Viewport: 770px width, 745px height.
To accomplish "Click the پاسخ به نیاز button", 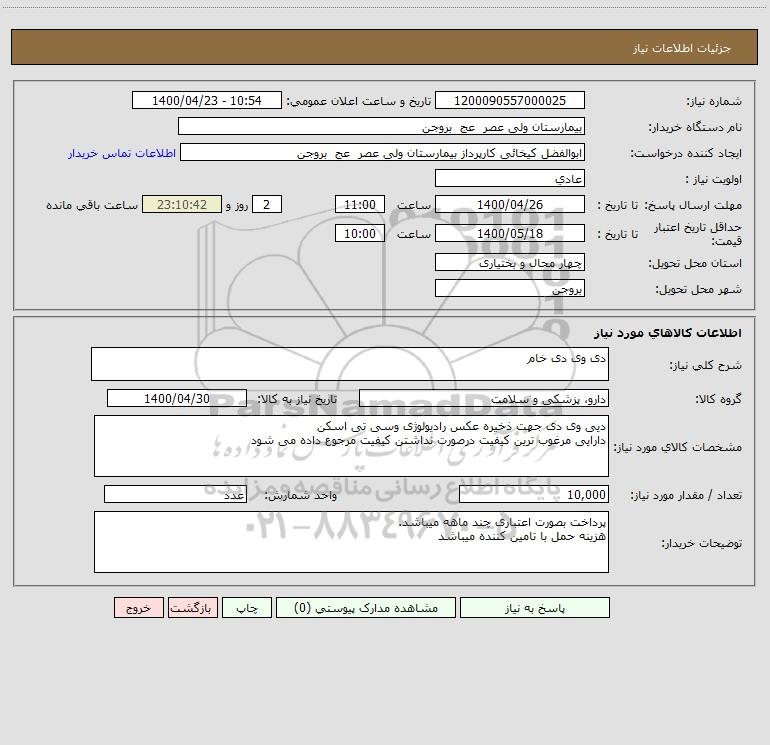I will coord(535,607).
